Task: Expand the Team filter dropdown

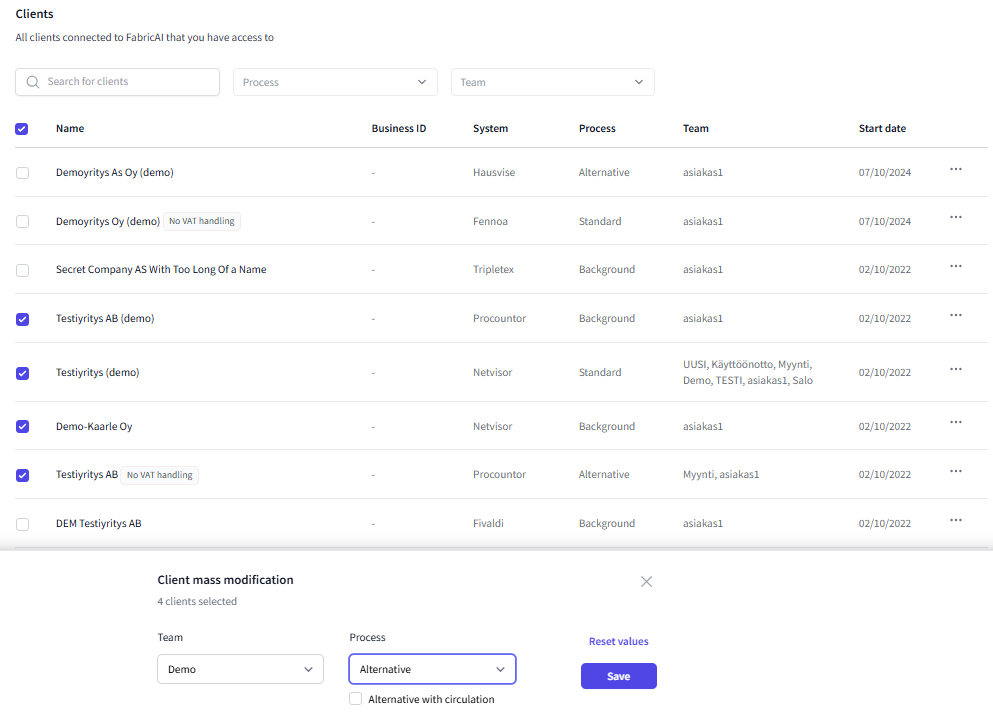Action: point(552,82)
